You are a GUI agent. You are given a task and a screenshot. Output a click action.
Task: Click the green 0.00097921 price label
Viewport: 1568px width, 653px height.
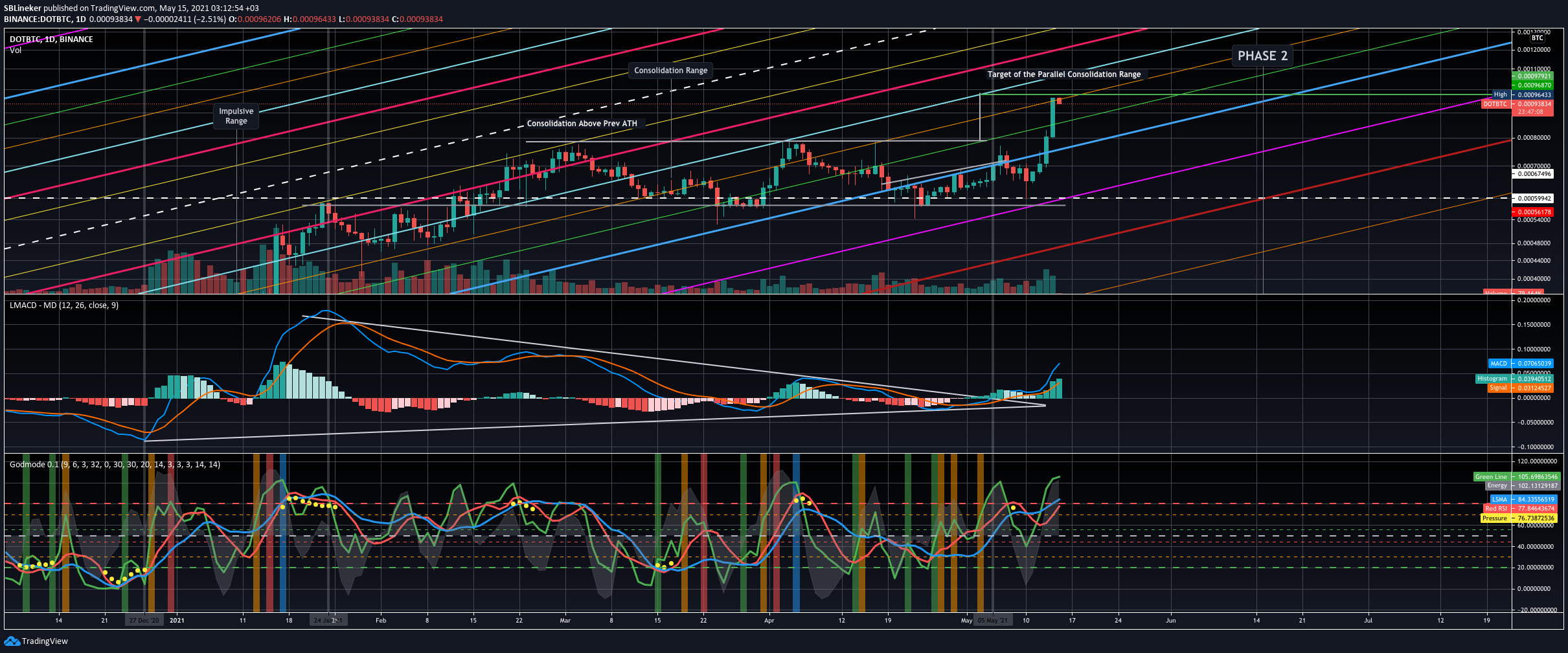pyautogui.click(x=1531, y=76)
